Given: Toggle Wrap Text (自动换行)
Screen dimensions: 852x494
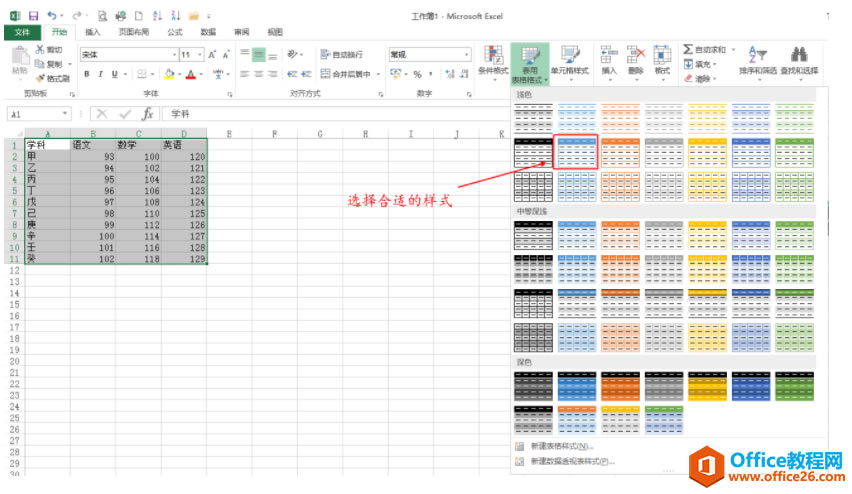Looking at the screenshot, I should 342,54.
